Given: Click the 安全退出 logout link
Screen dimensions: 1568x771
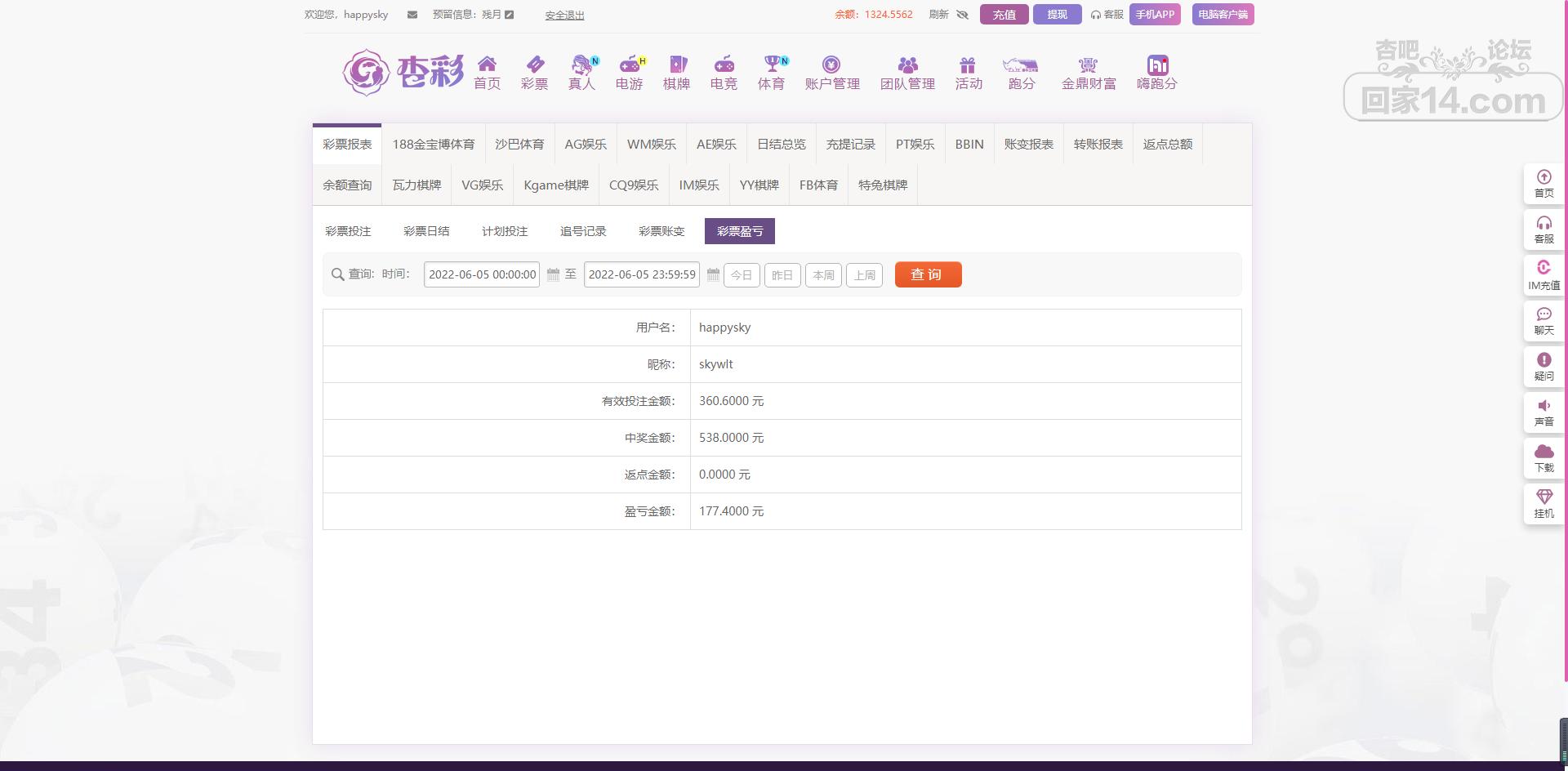Looking at the screenshot, I should 564,15.
